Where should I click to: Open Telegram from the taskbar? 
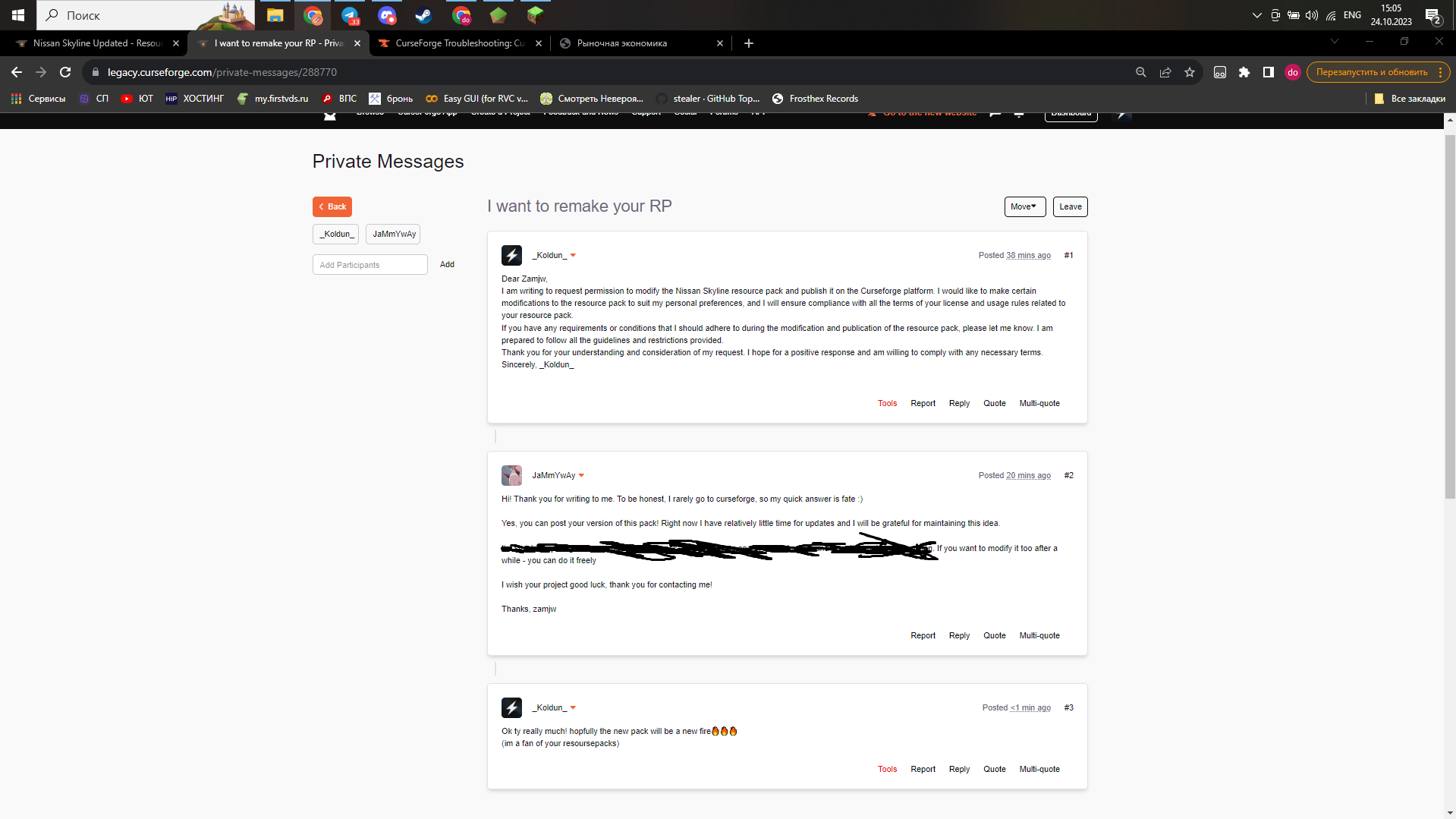click(x=351, y=15)
